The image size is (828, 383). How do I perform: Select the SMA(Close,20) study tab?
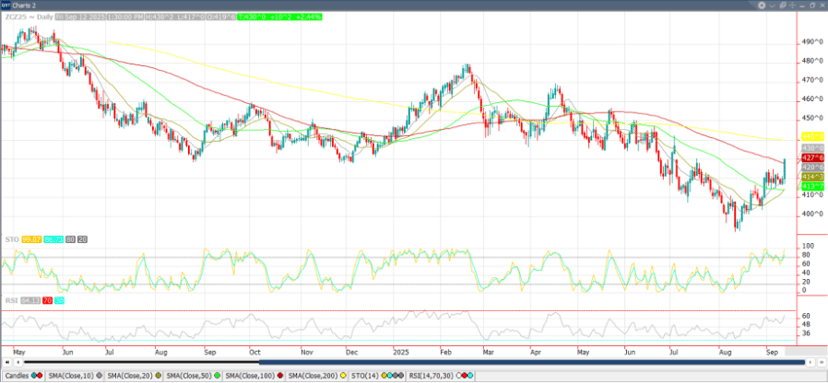(x=134, y=376)
